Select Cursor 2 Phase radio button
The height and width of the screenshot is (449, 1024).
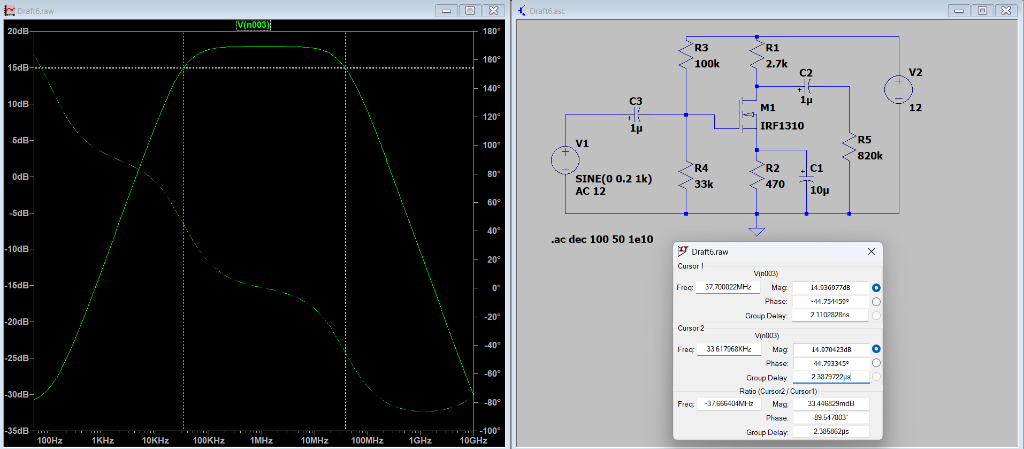[x=877, y=363]
